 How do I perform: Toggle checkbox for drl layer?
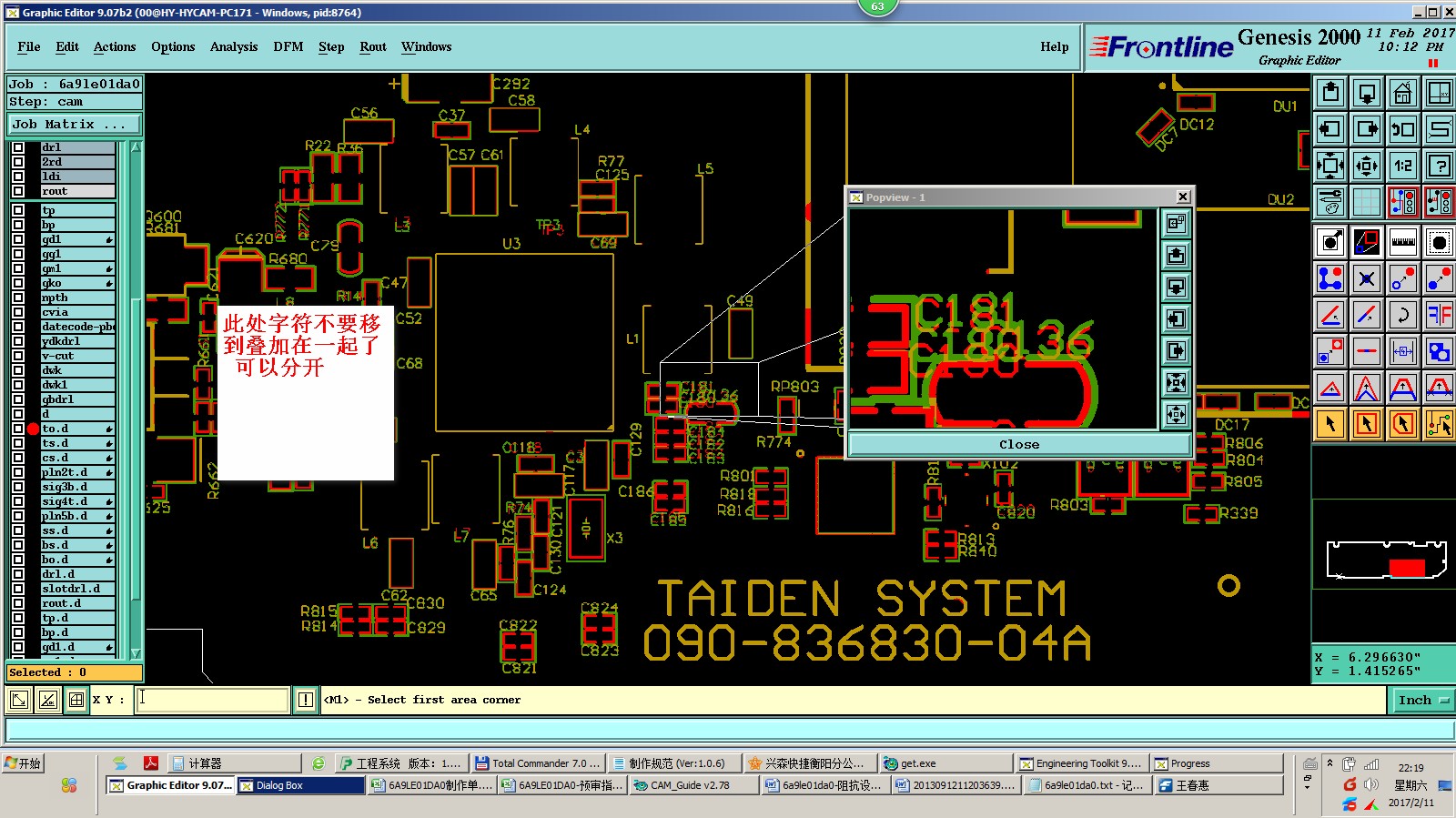click(18, 147)
